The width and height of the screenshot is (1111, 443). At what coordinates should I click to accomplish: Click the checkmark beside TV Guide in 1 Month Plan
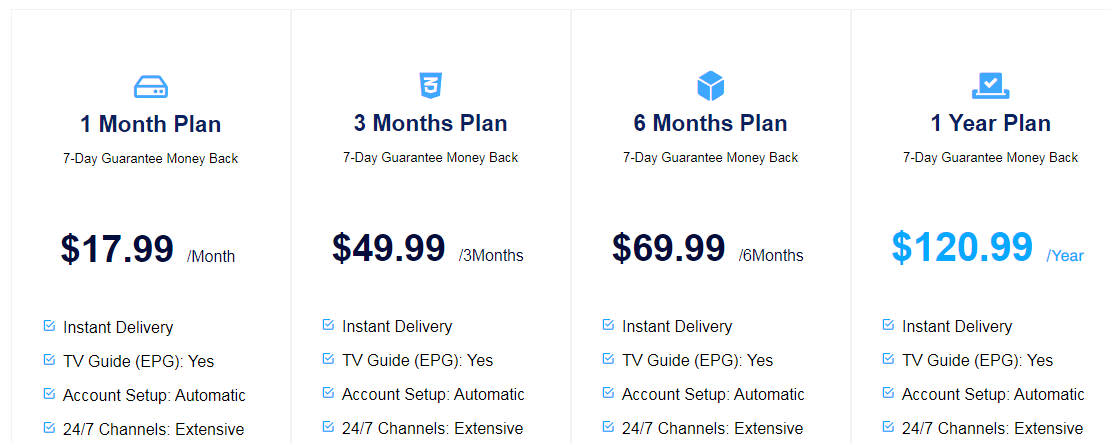(x=49, y=359)
